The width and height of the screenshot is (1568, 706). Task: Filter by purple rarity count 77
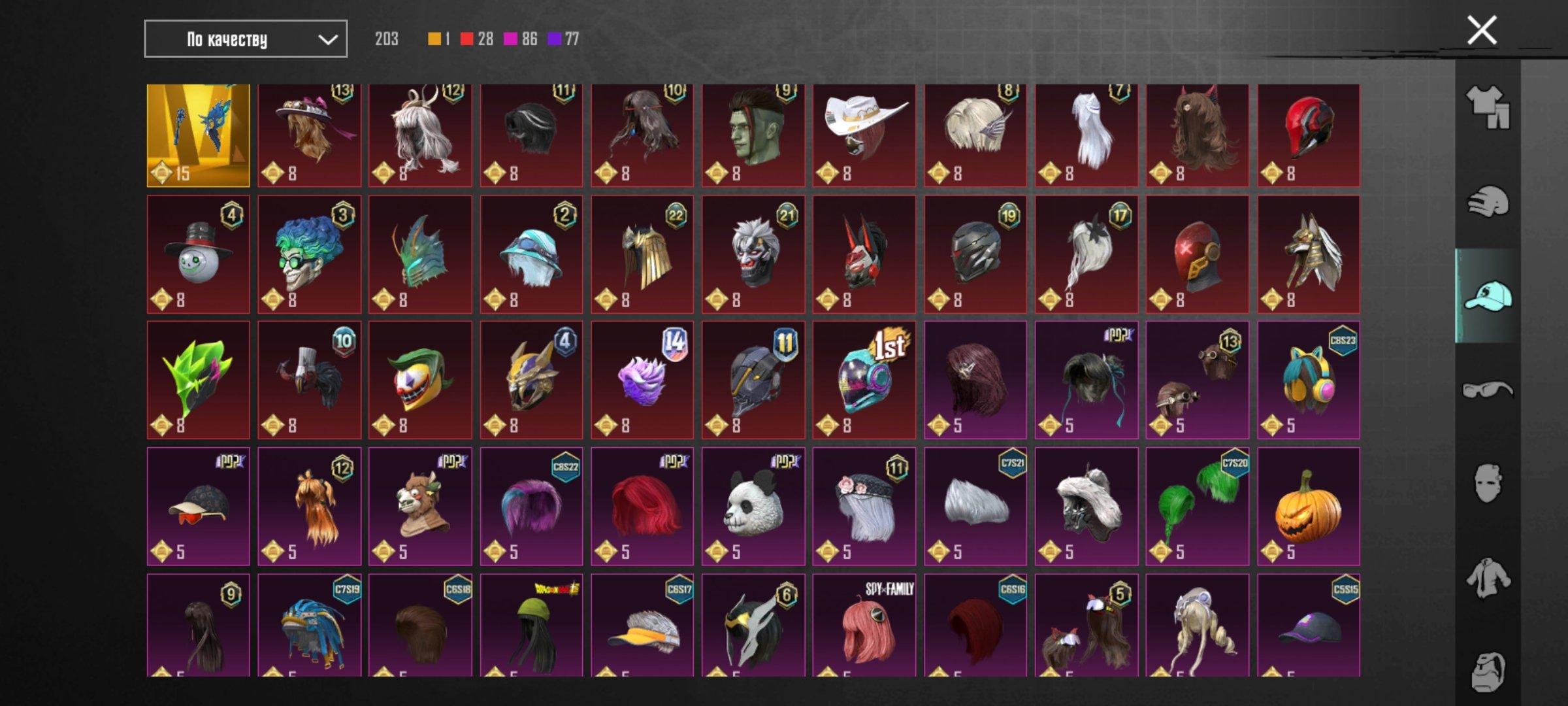click(564, 39)
